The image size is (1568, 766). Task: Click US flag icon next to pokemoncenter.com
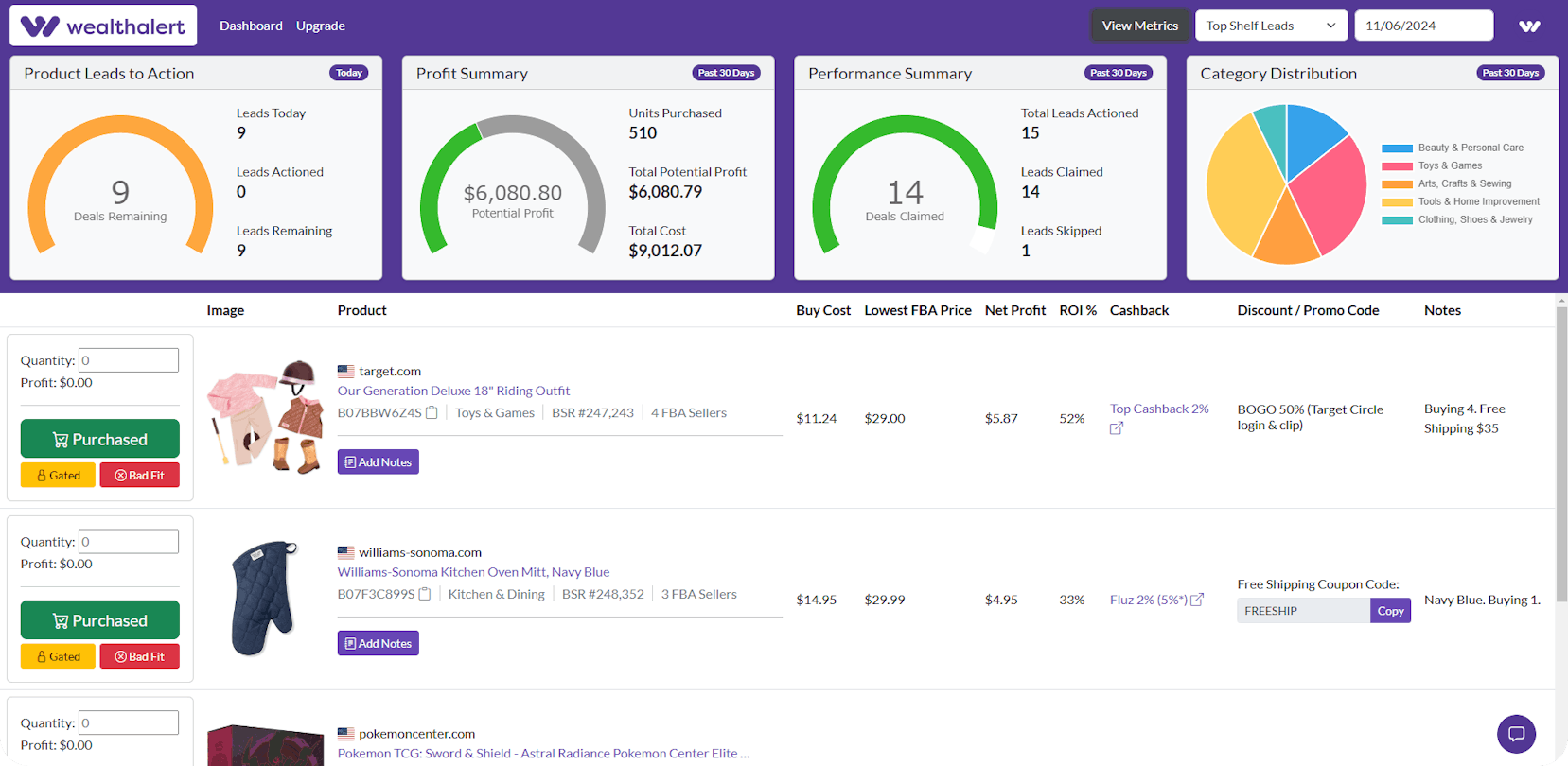click(x=346, y=734)
